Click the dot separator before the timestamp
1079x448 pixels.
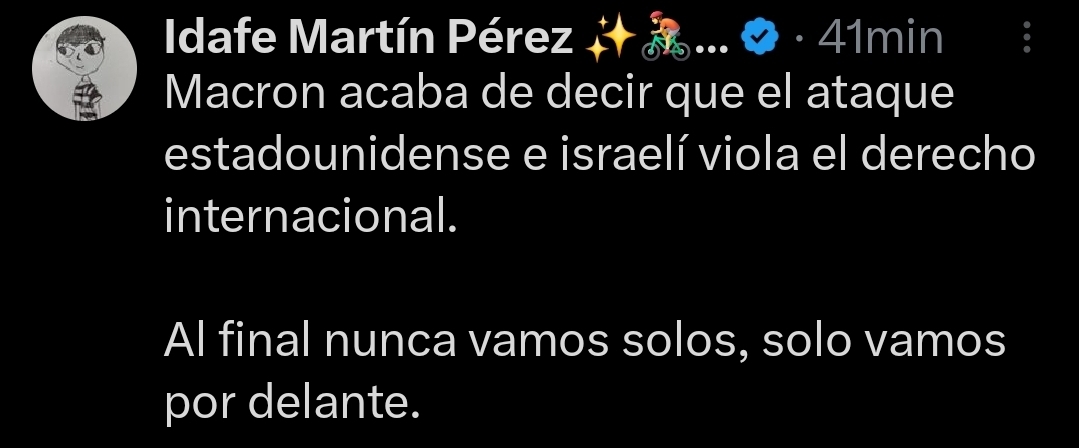798,39
